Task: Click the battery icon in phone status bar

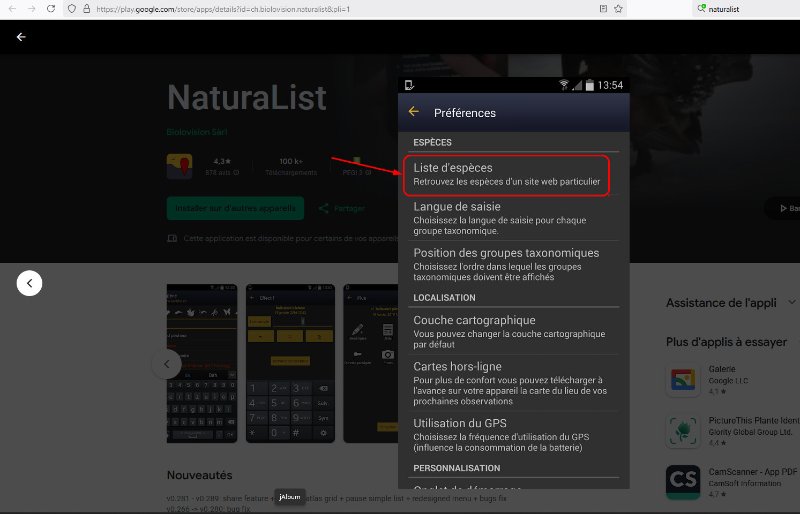Action: click(589, 85)
